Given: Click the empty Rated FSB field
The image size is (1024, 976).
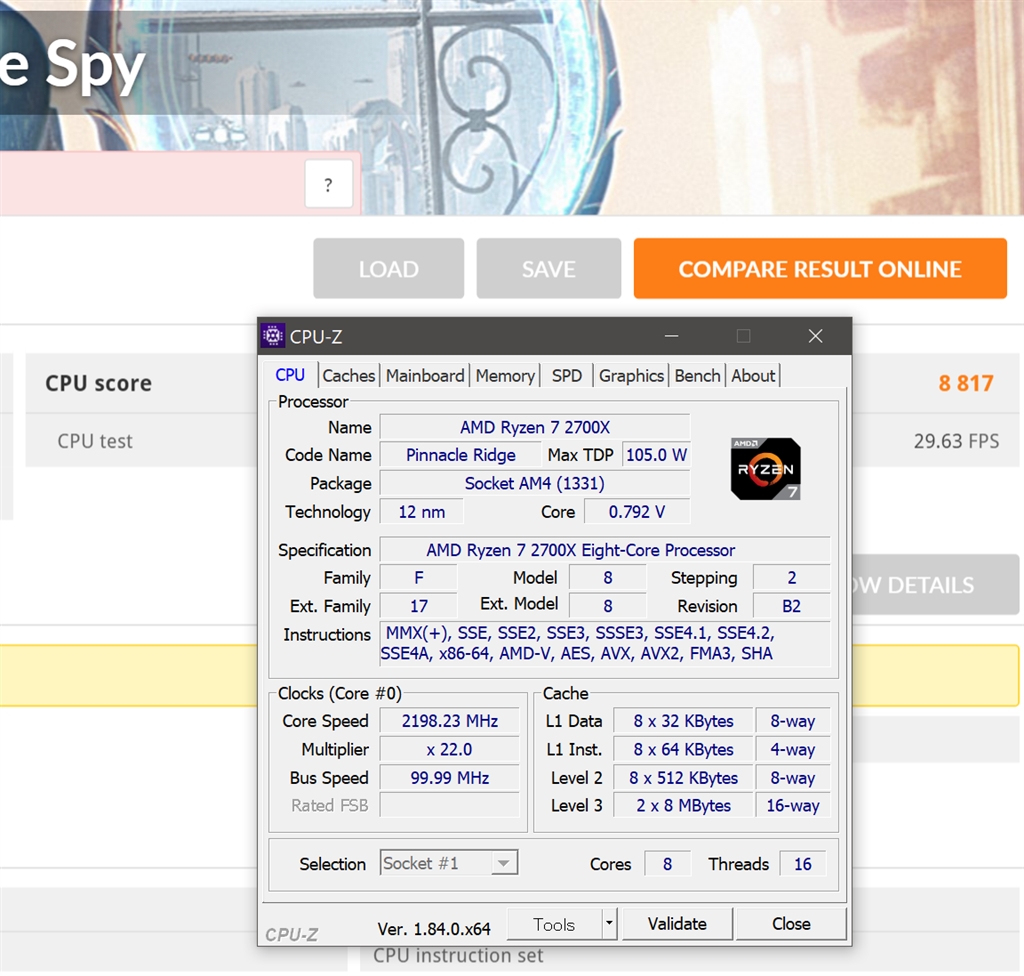Looking at the screenshot, I should click(x=449, y=805).
